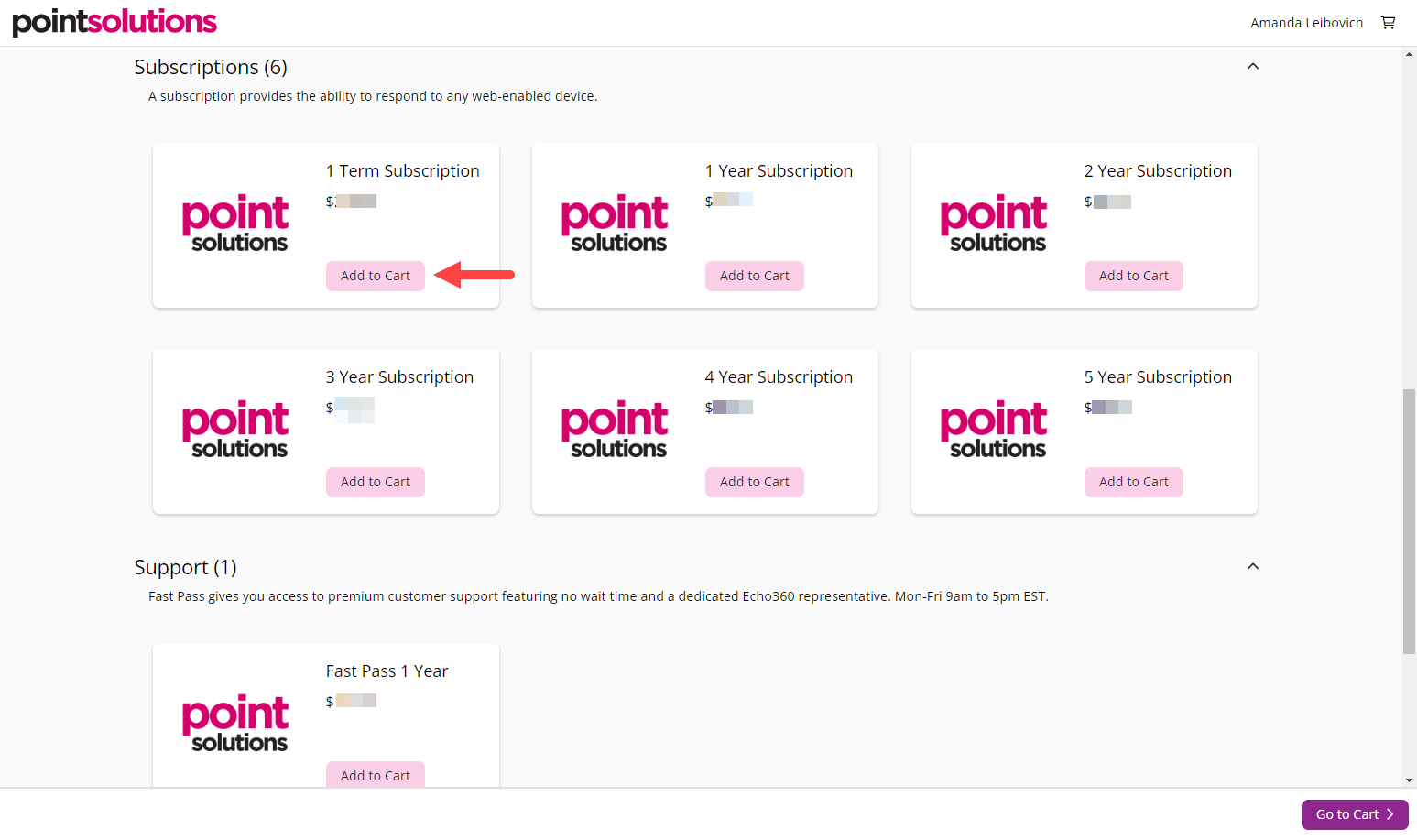
Task: Add 1 Year Subscription to cart
Action: 755,276
